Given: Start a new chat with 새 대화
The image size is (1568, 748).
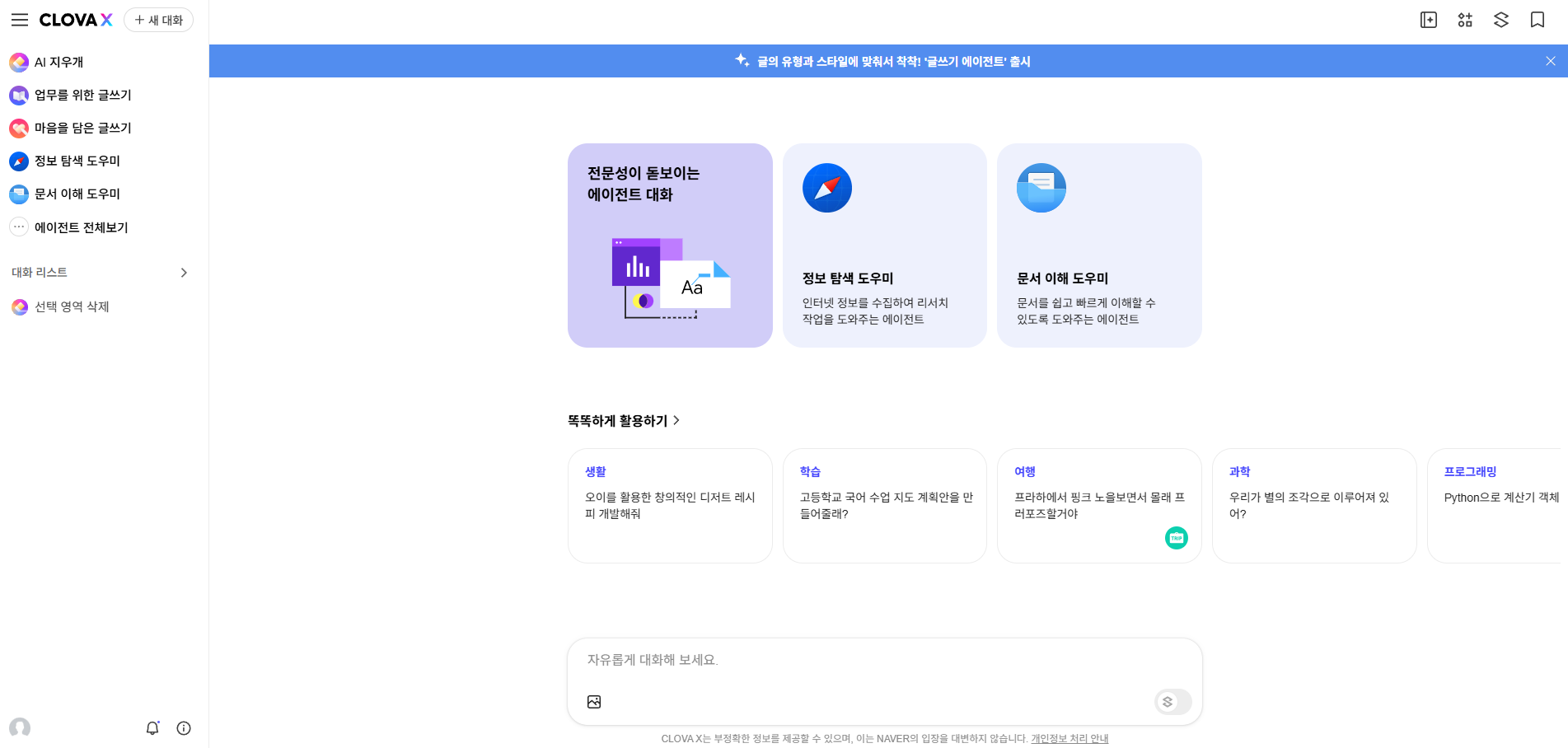Looking at the screenshot, I should [158, 20].
